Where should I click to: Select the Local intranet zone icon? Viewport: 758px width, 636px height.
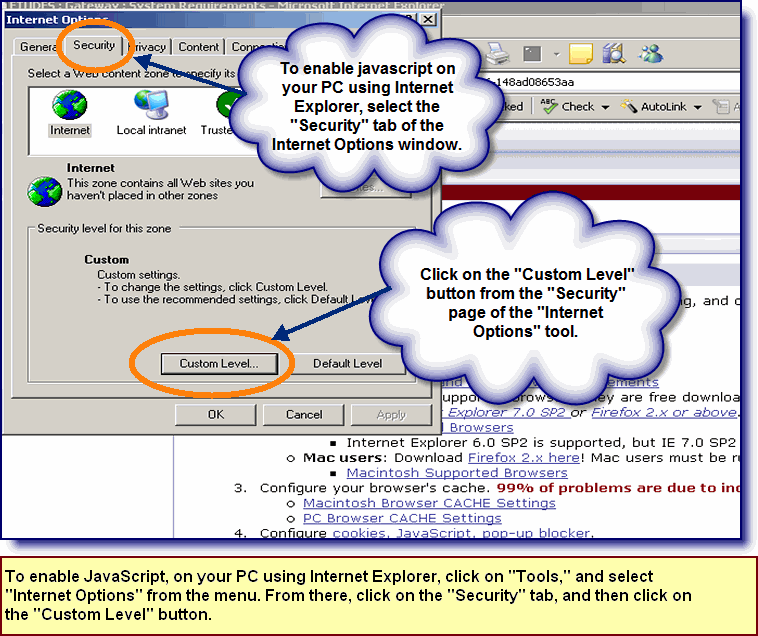(151, 104)
